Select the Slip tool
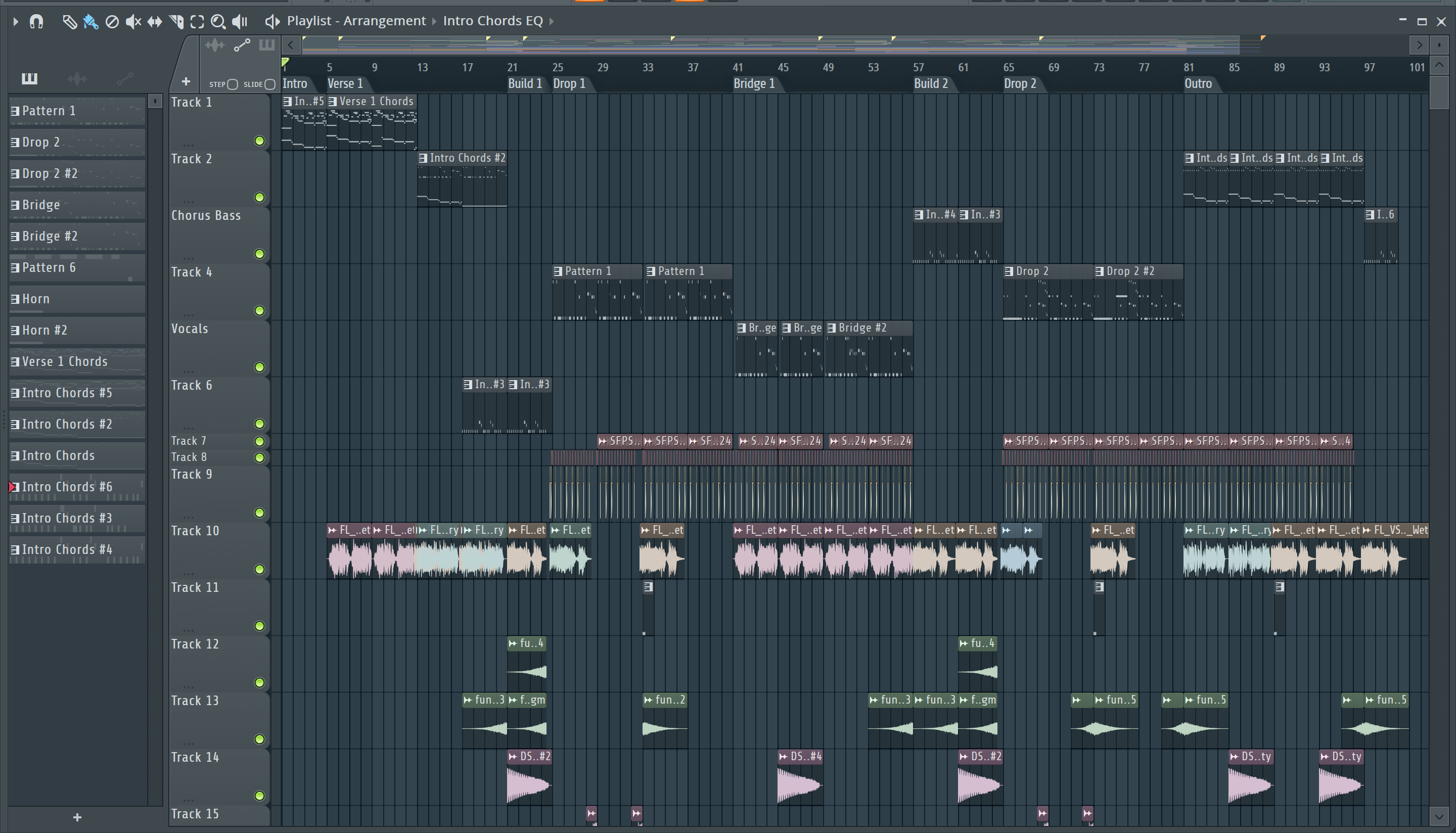1456x833 pixels. pos(155,22)
